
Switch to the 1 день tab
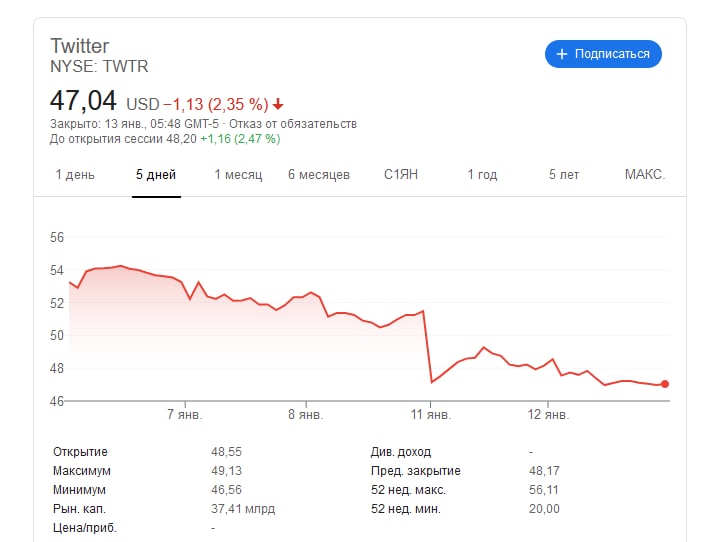(x=75, y=175)
